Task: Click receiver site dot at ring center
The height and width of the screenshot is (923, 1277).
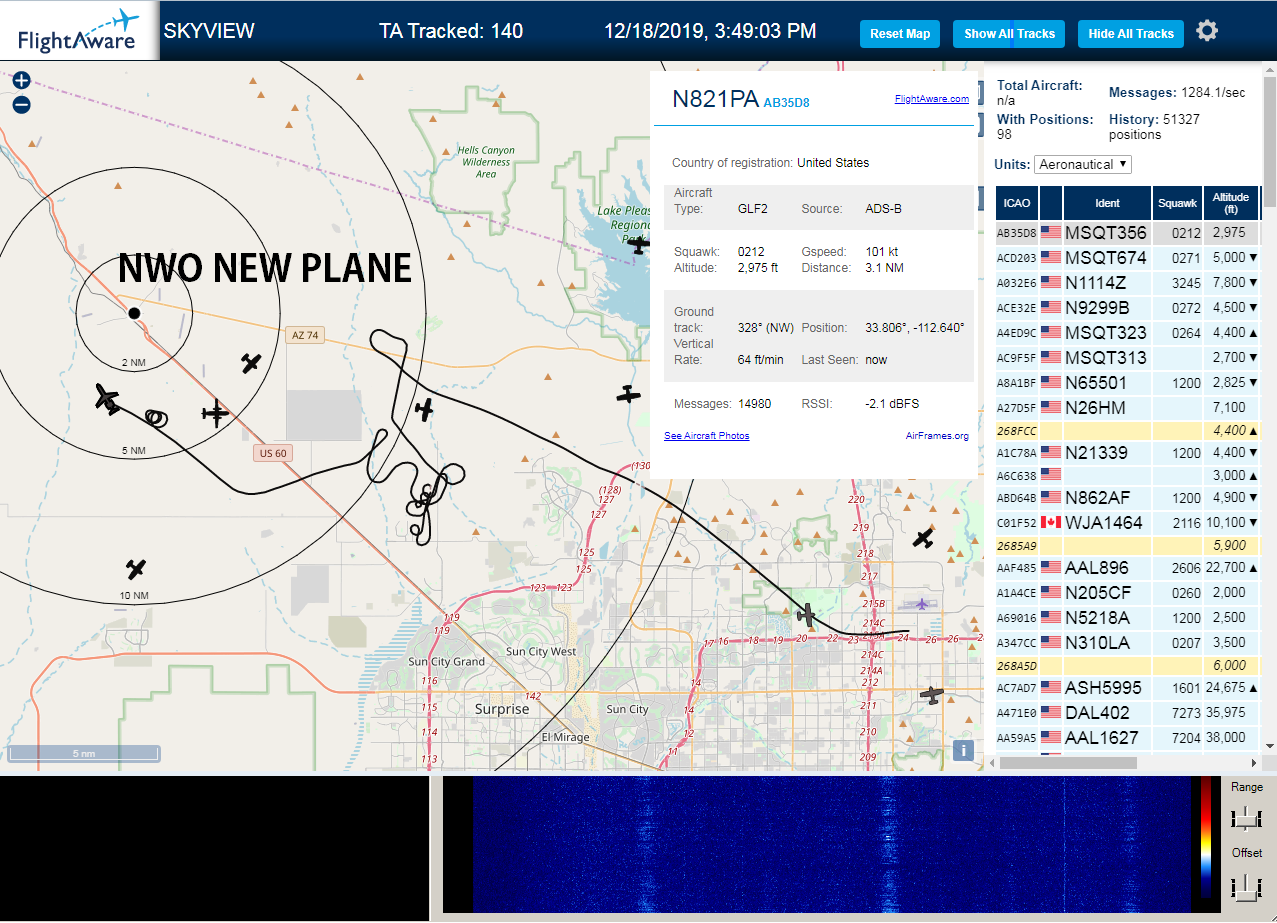Action: click(134, 313)
